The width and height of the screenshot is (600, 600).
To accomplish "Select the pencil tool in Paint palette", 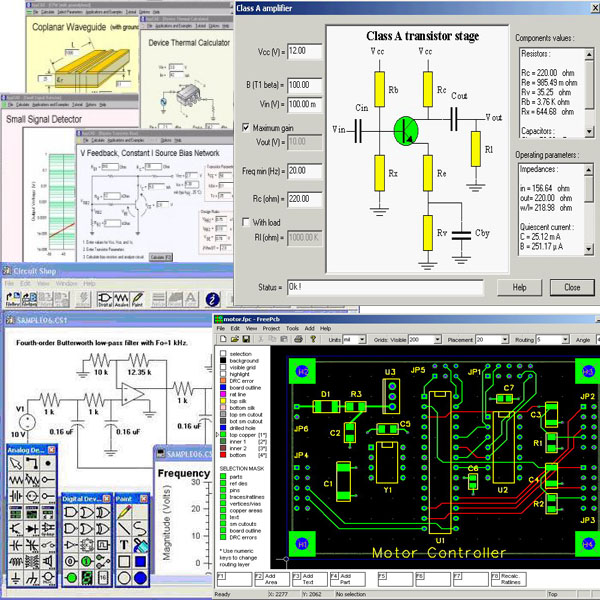I will click(124, 511).
